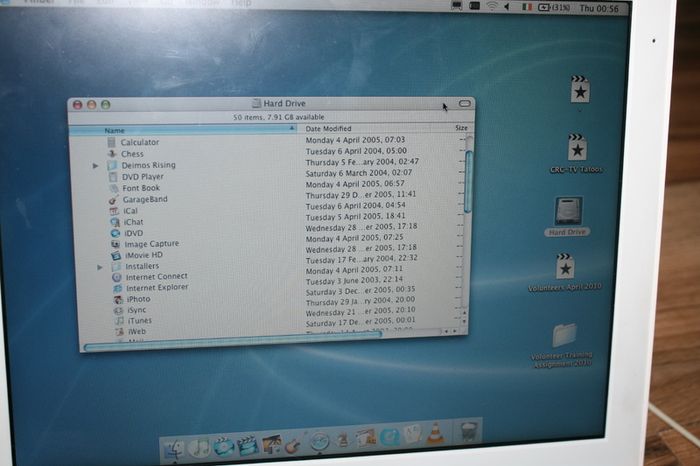Select the Chess app icon in the list
Viewport: 700px width, 466px height.
click(112, 154)
